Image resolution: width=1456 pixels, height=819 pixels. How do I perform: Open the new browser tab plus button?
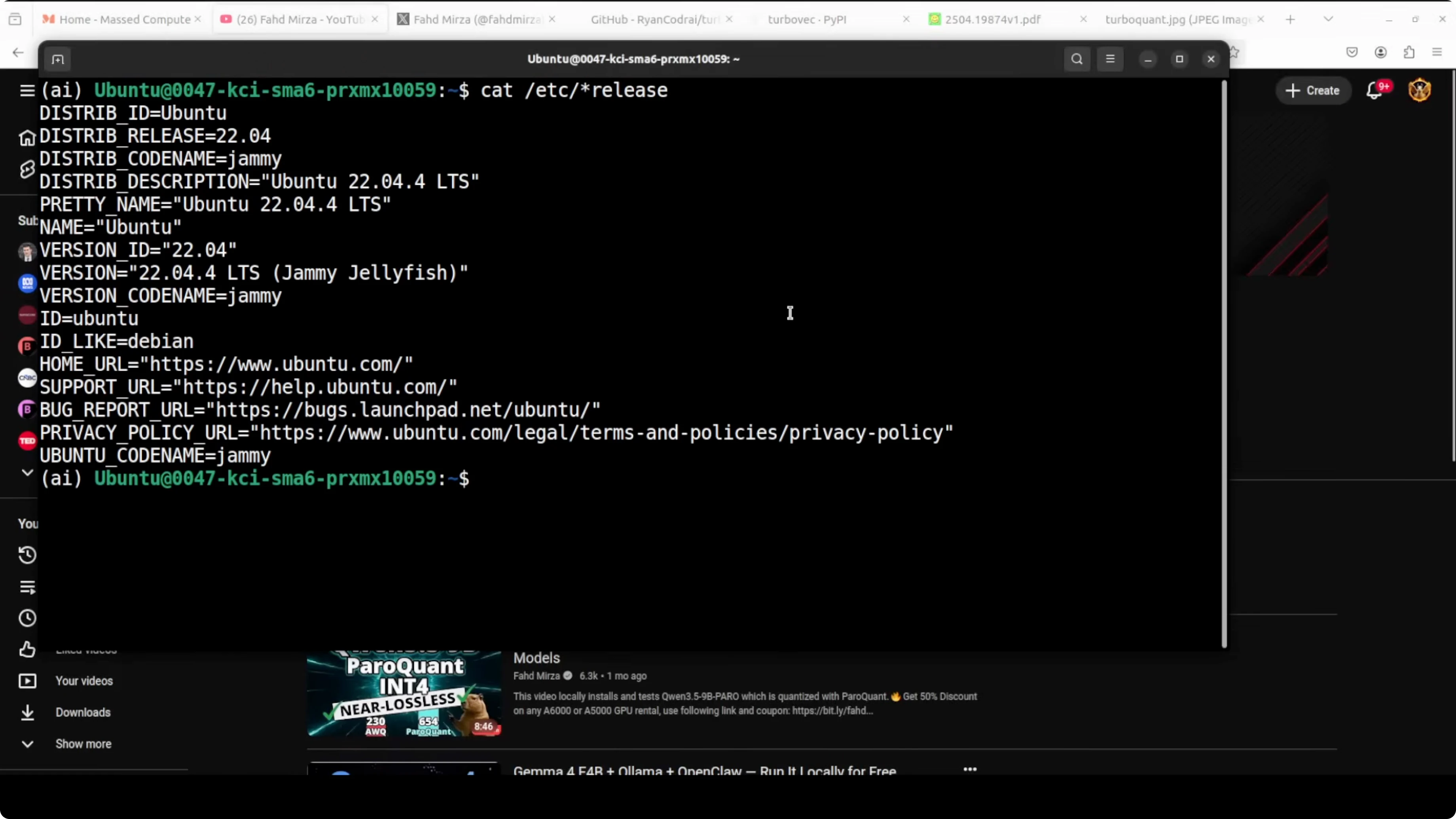click(x=1290, y=19)
